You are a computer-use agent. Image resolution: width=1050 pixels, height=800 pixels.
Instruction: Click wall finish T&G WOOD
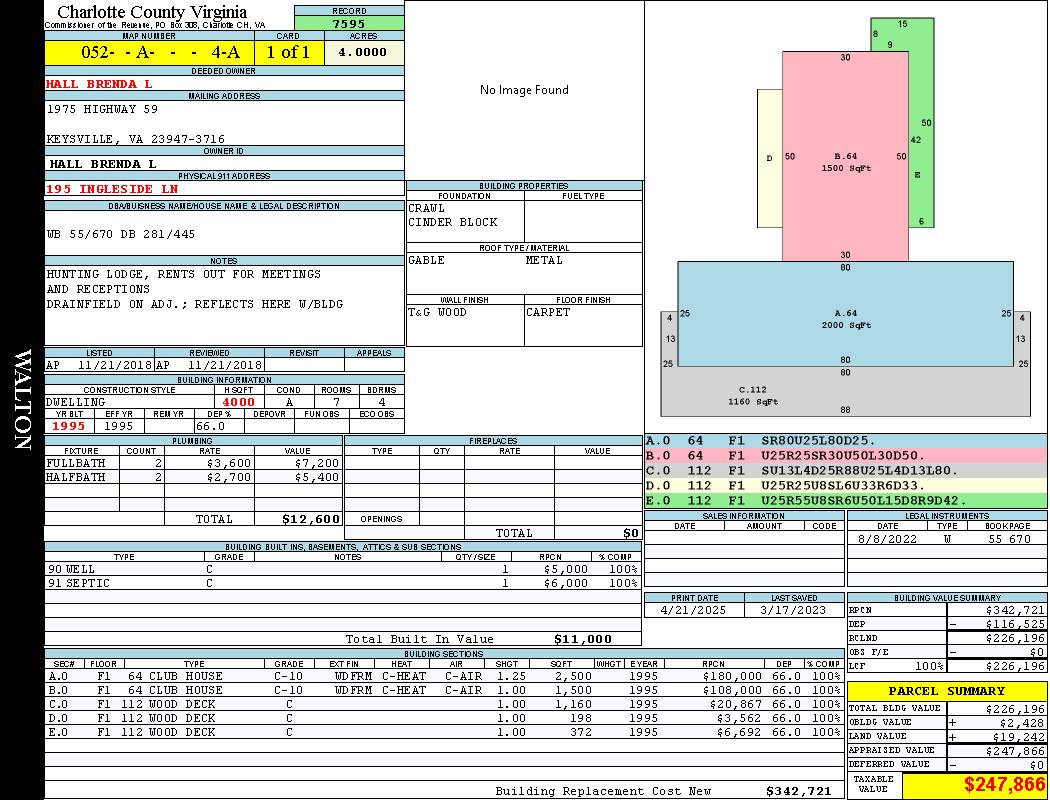point(437,313)
